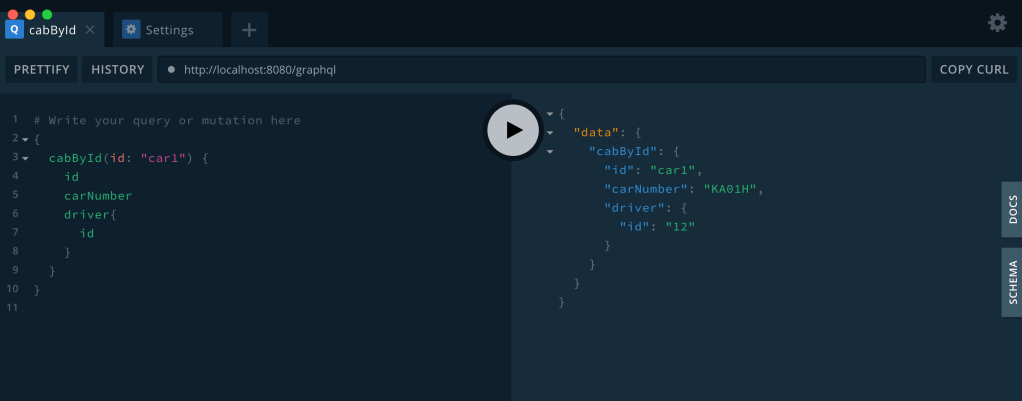The image size is (1022, 401).
Task: Collapse the query block at line 2
Action: pos(25,139)
